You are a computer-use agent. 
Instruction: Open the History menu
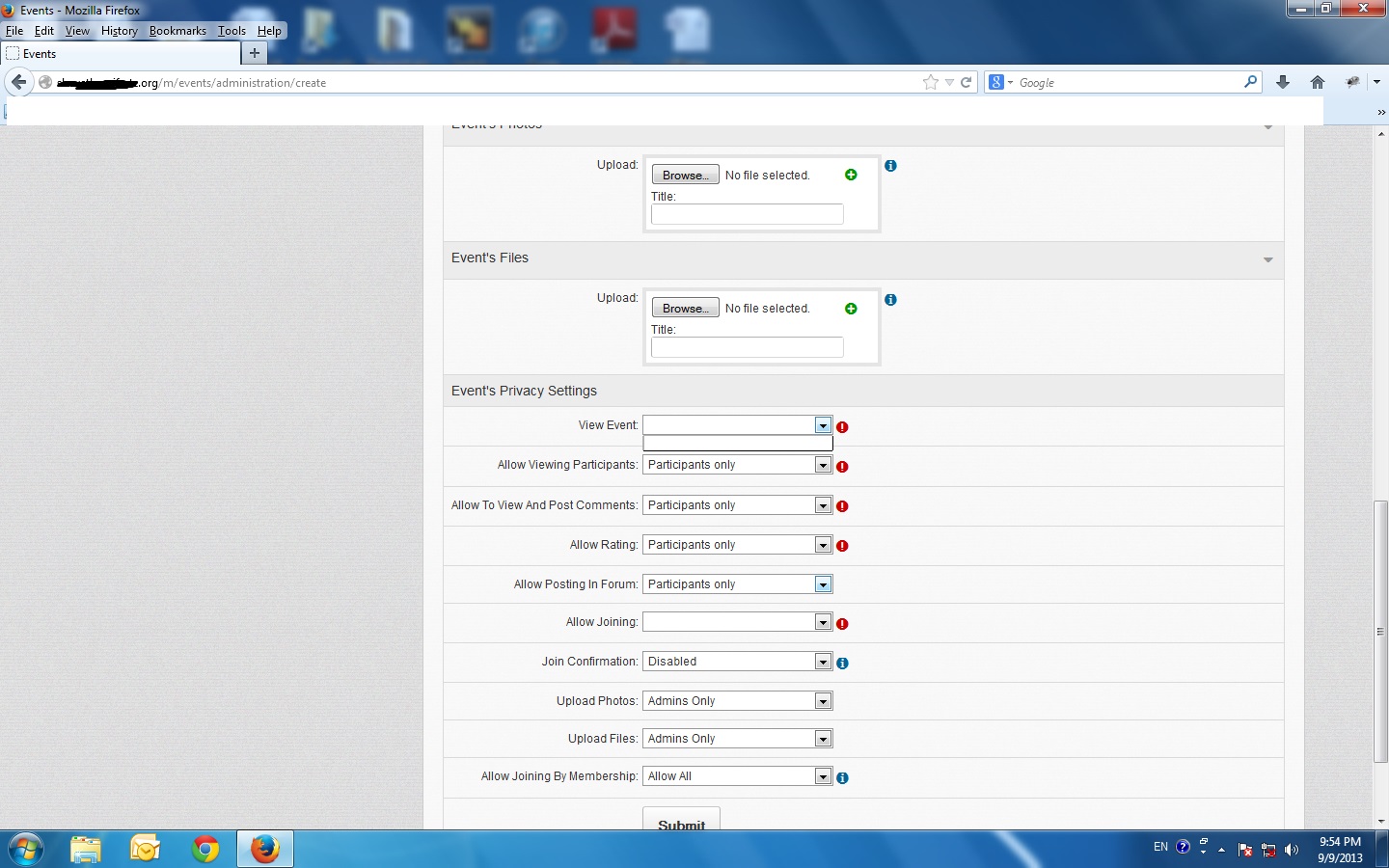click(x=119, y=31)
